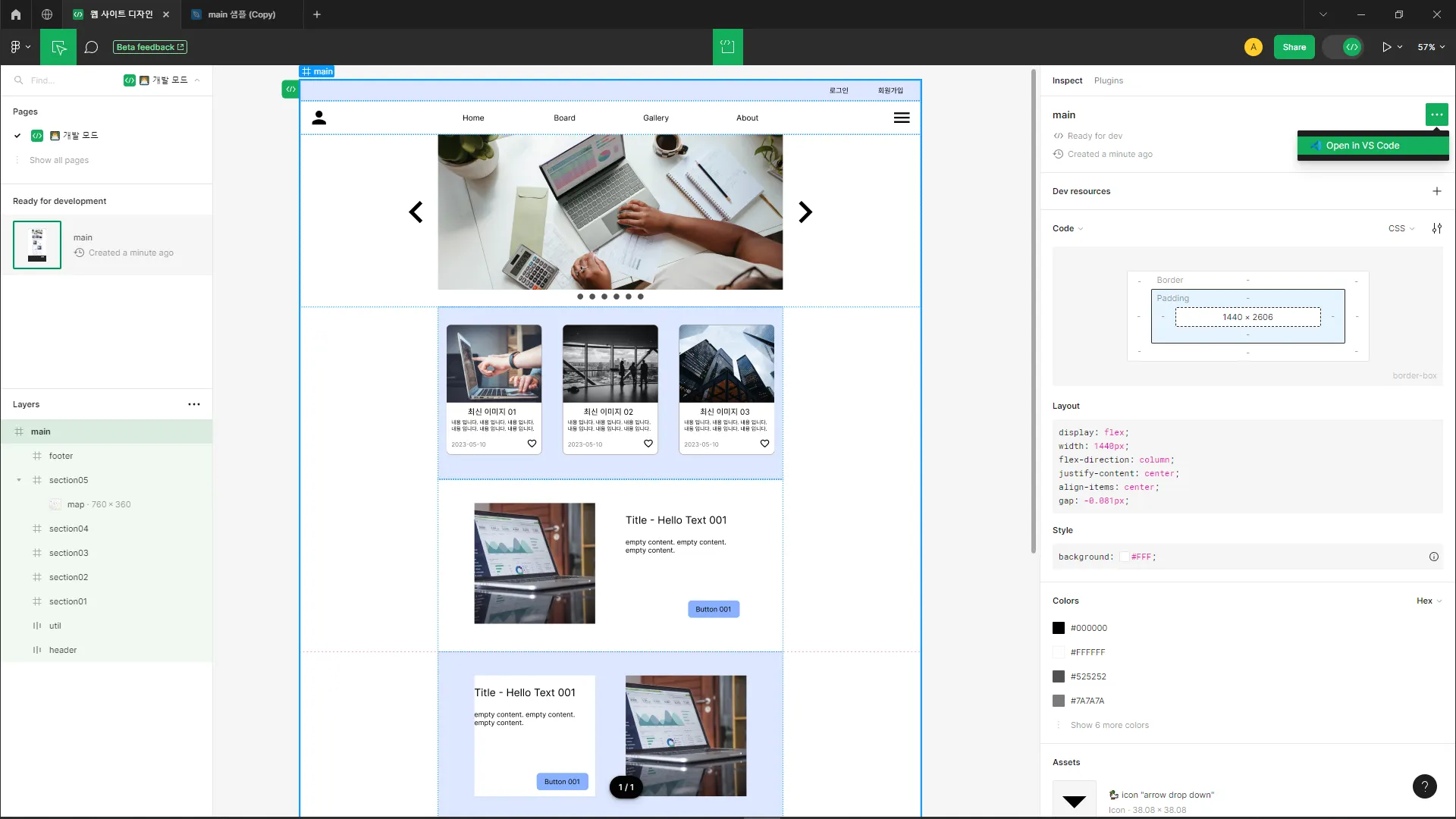Viewport: 1456px width, 819px height.
Task: Select the Move tool in toolbar
Action: 58,47
